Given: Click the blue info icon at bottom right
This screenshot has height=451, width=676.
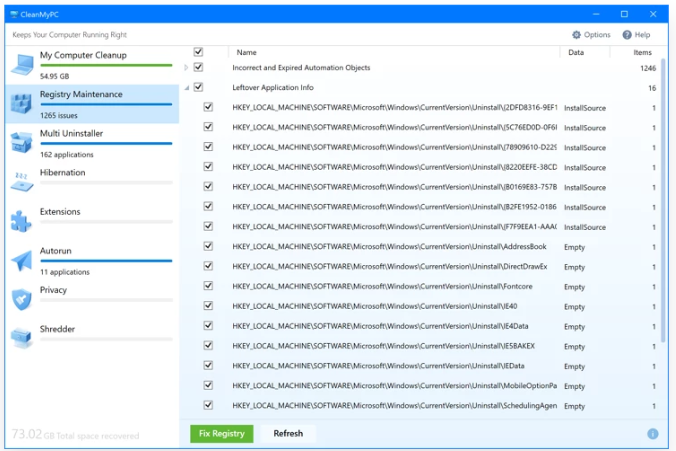Looking at the screenshot, I should [653, 434].
